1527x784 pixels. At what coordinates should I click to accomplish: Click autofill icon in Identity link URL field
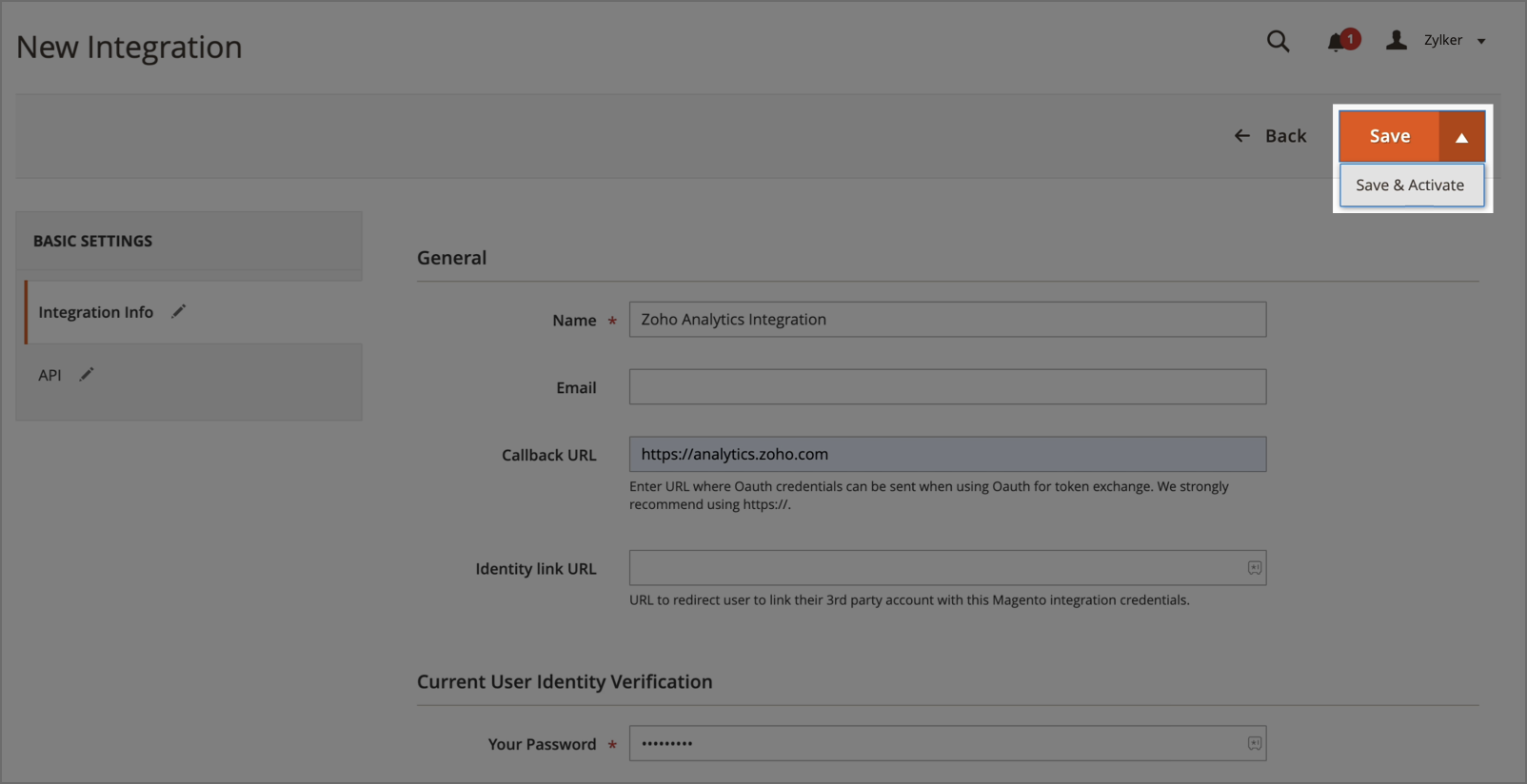tap(1254, 568)
